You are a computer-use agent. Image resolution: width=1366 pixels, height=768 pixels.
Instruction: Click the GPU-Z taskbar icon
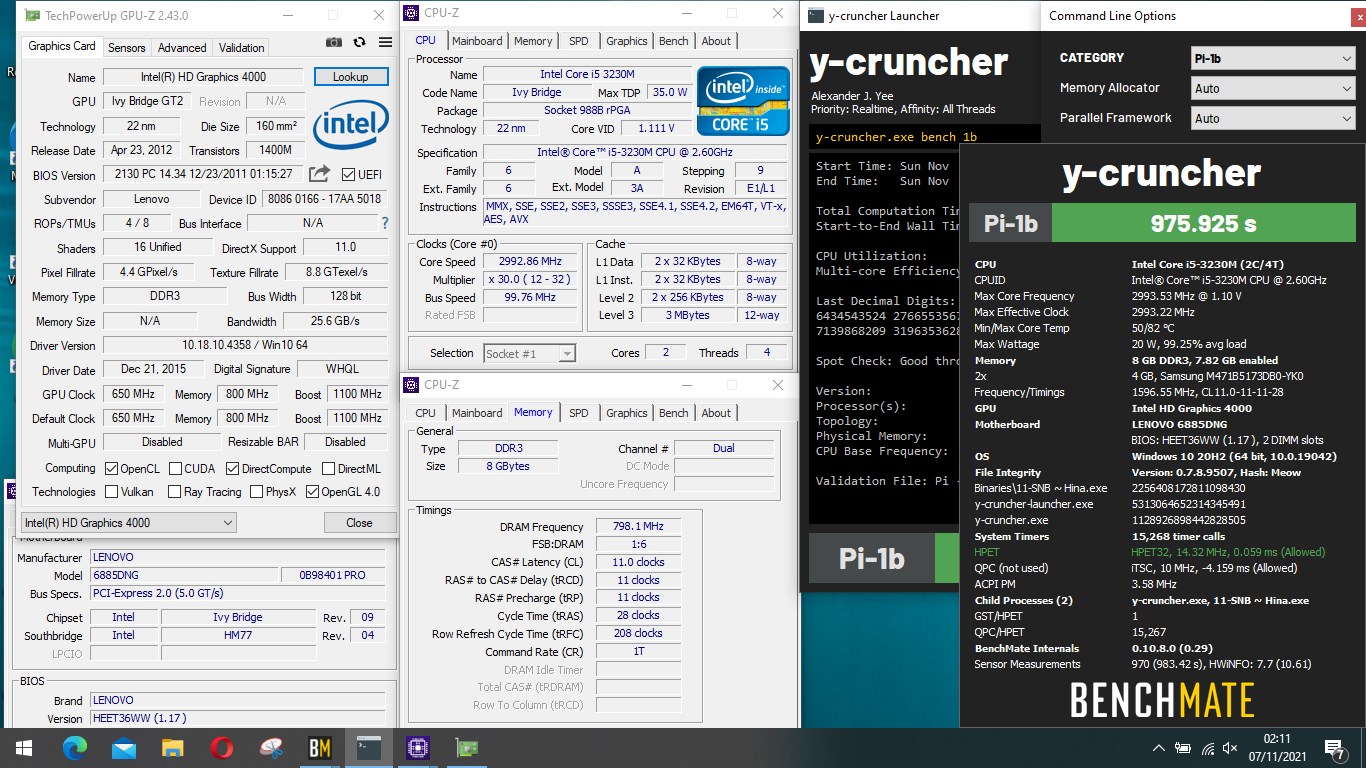[x=467, y=747]
